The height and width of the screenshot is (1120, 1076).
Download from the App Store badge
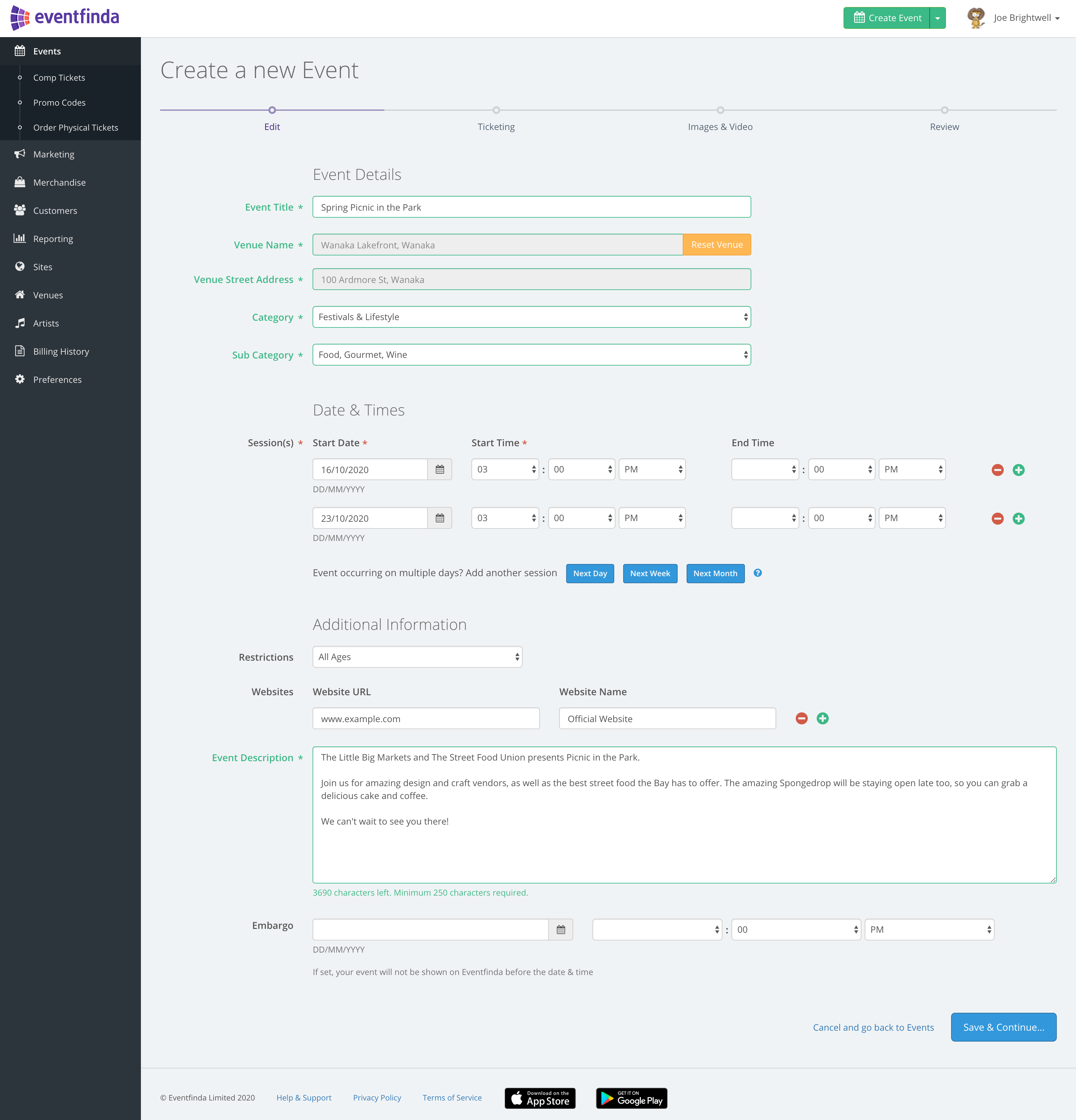(540, 1098)
